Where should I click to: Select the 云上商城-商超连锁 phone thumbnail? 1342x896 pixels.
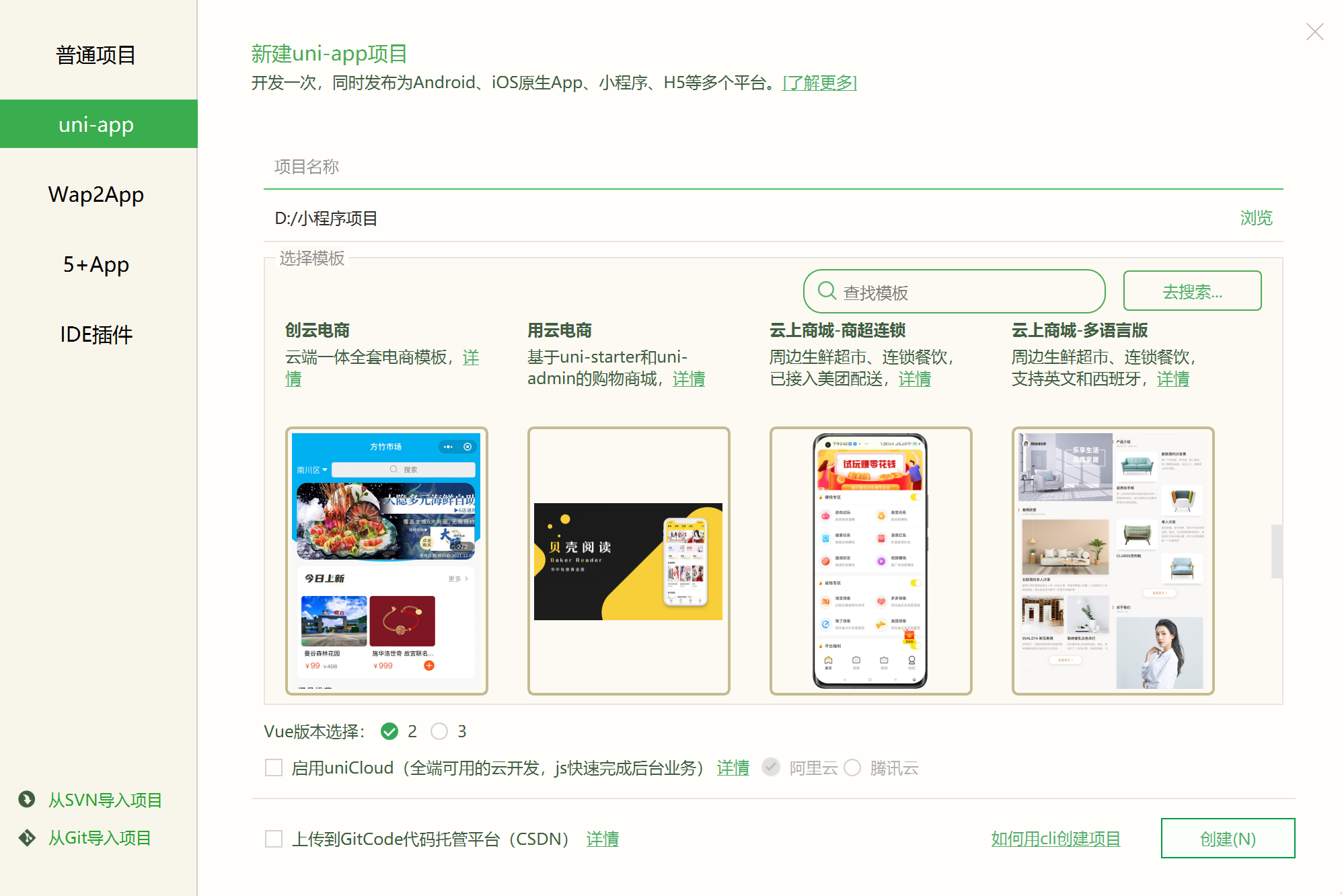(871, 560)
